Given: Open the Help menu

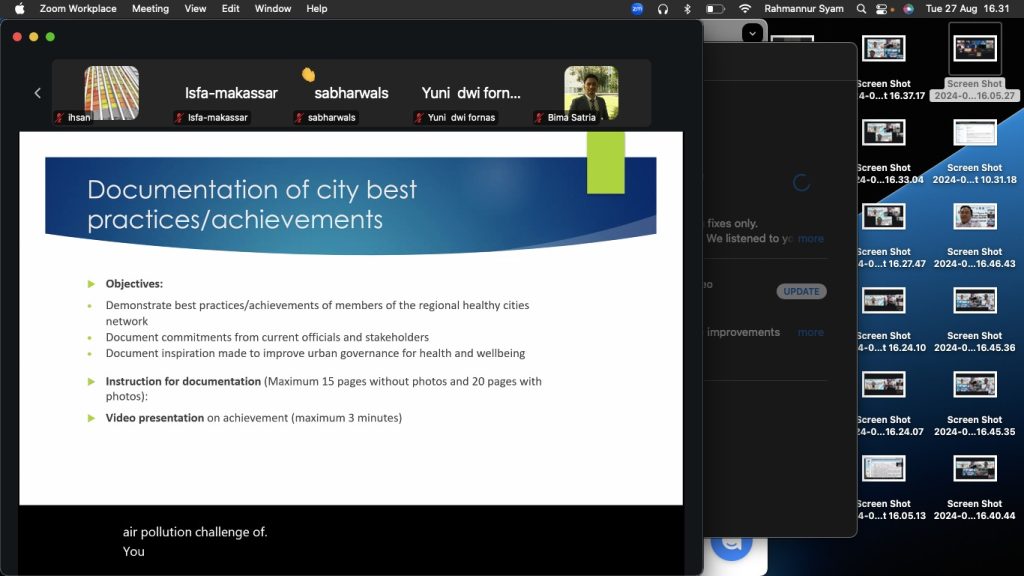Looking at the screenshot, I should tap(317, 8).
